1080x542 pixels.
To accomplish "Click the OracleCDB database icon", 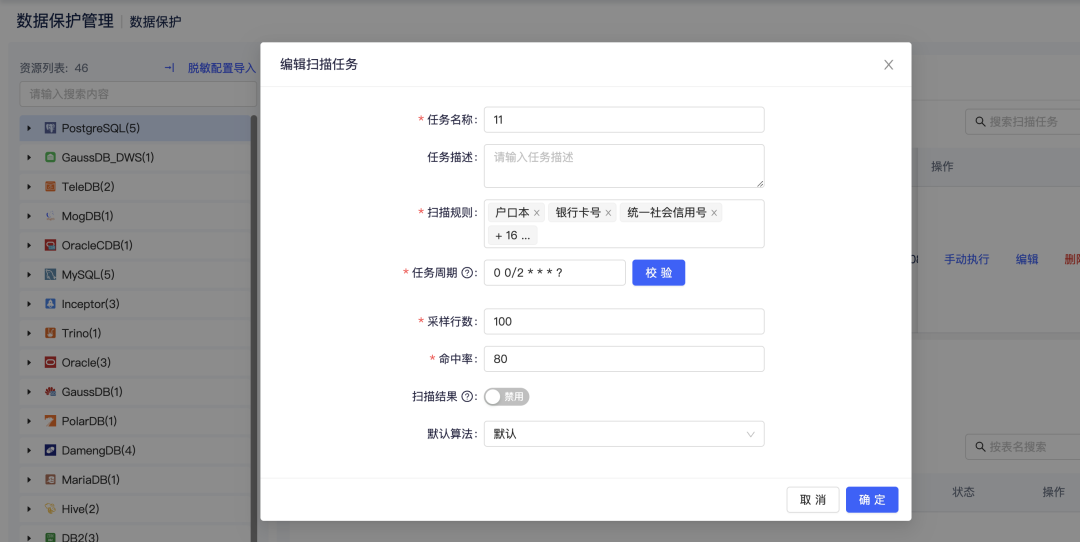I will (x=50, y=245).
